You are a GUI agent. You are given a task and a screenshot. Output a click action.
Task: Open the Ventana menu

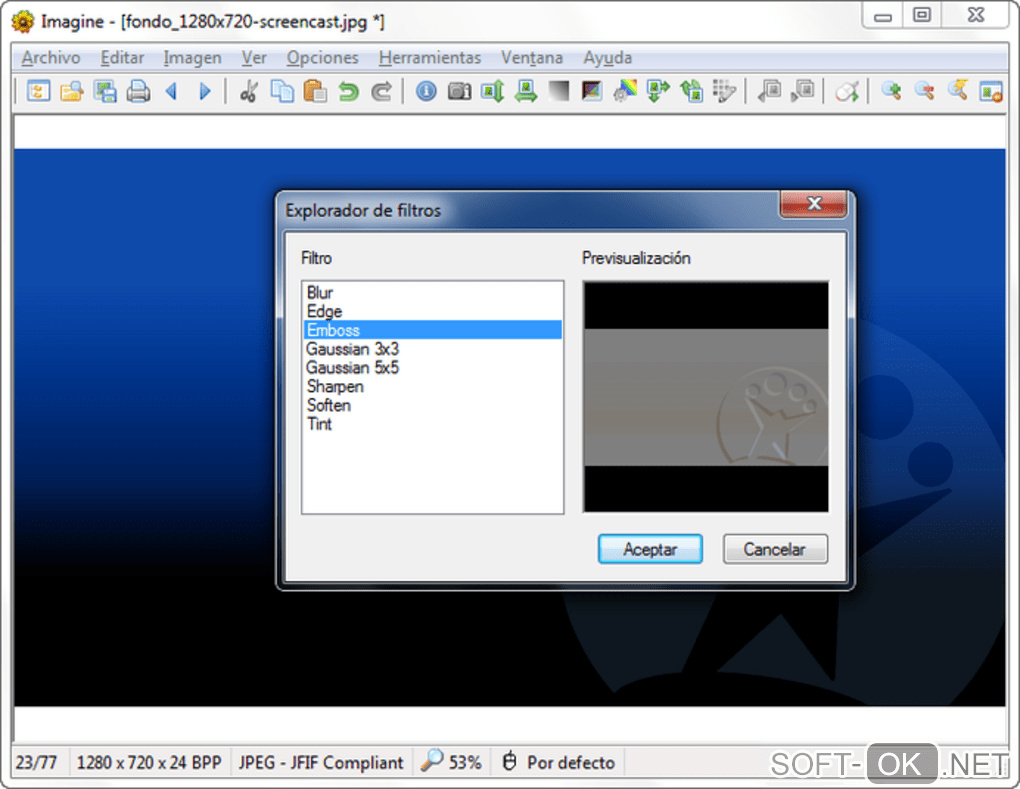click(x=531, y=58)
